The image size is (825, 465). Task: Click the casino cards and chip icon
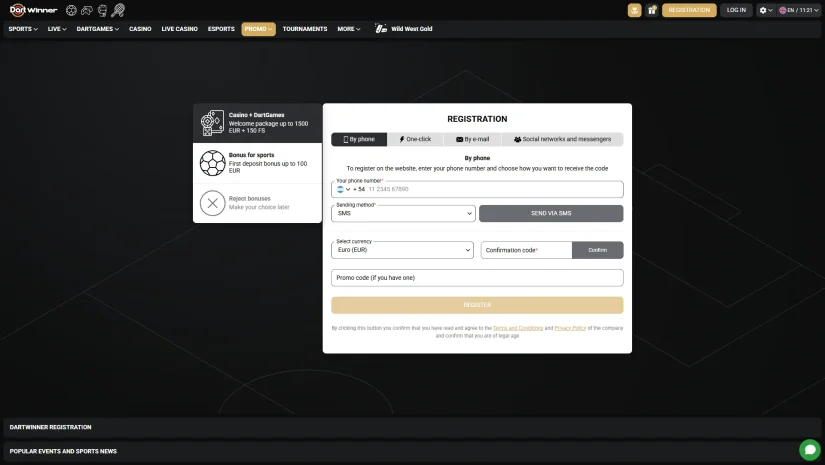(x=213, y=123)
